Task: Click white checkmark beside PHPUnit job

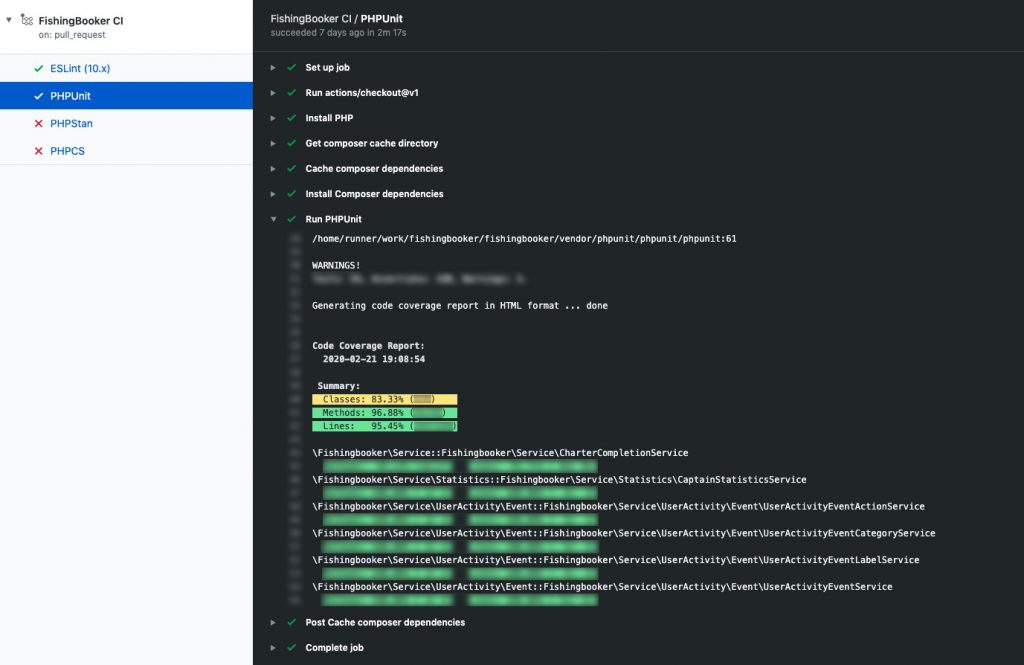Action: (x=38, y=96)
